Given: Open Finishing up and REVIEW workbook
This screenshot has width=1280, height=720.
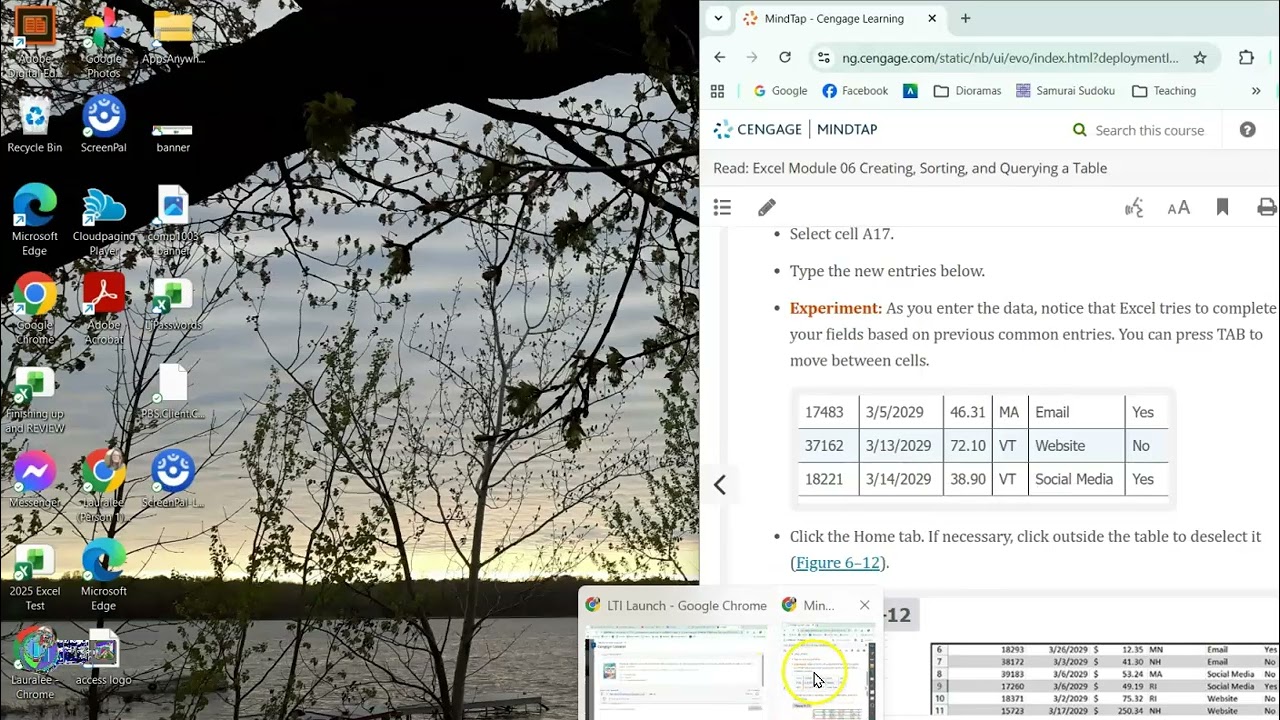Looking at the screenshot, I should (35, 400).
